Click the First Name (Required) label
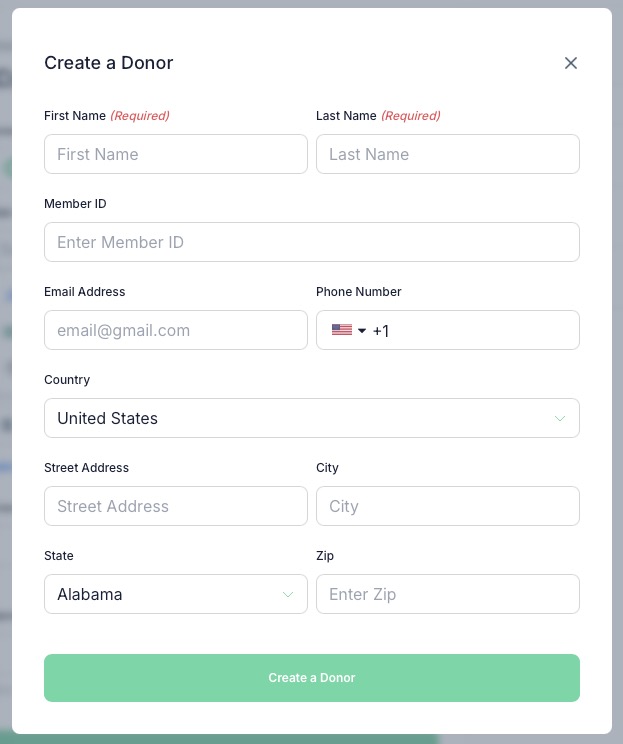The image size is (623, 744). (107, 116)
